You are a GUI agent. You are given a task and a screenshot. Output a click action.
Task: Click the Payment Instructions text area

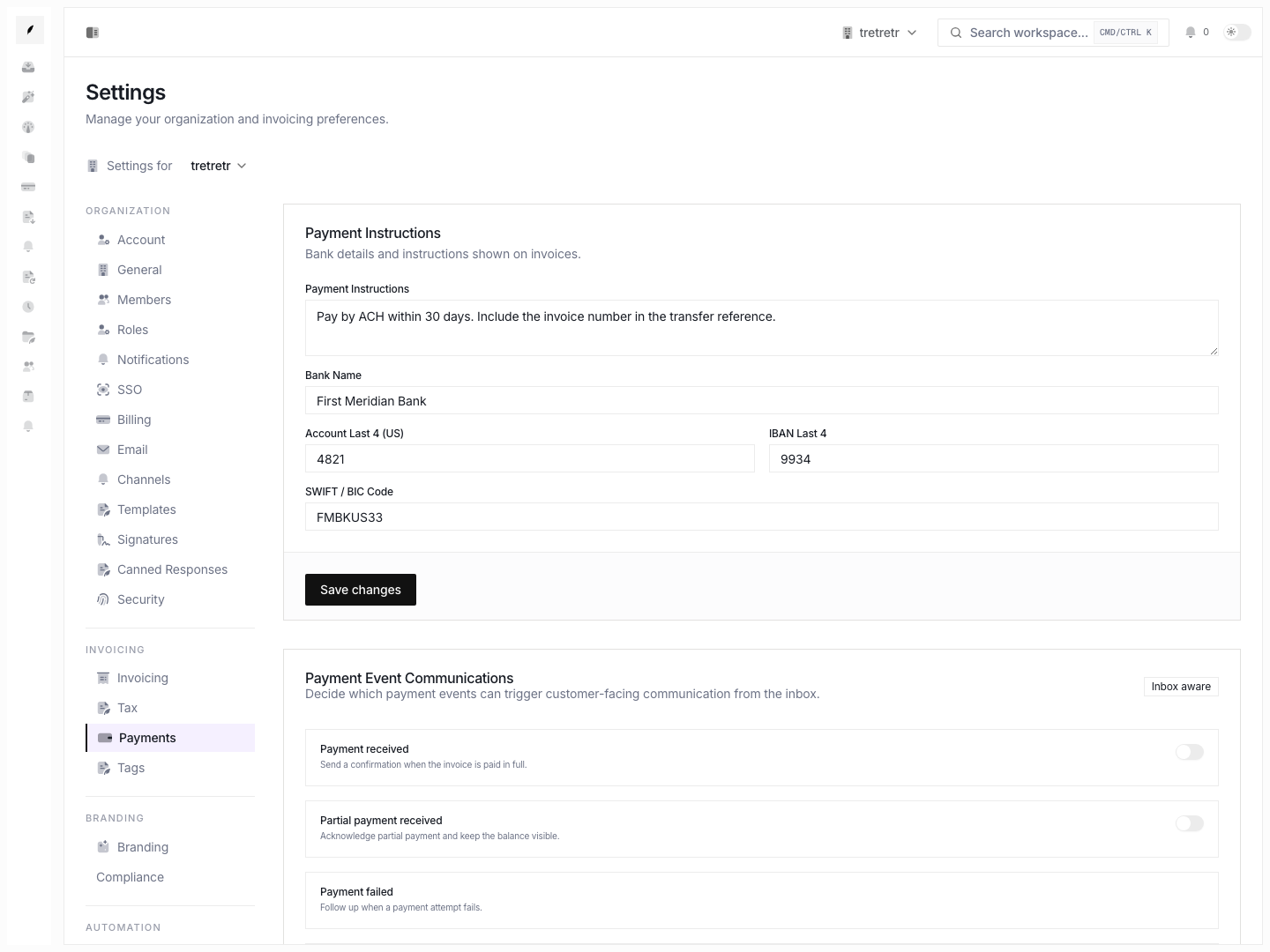point(762,328)
